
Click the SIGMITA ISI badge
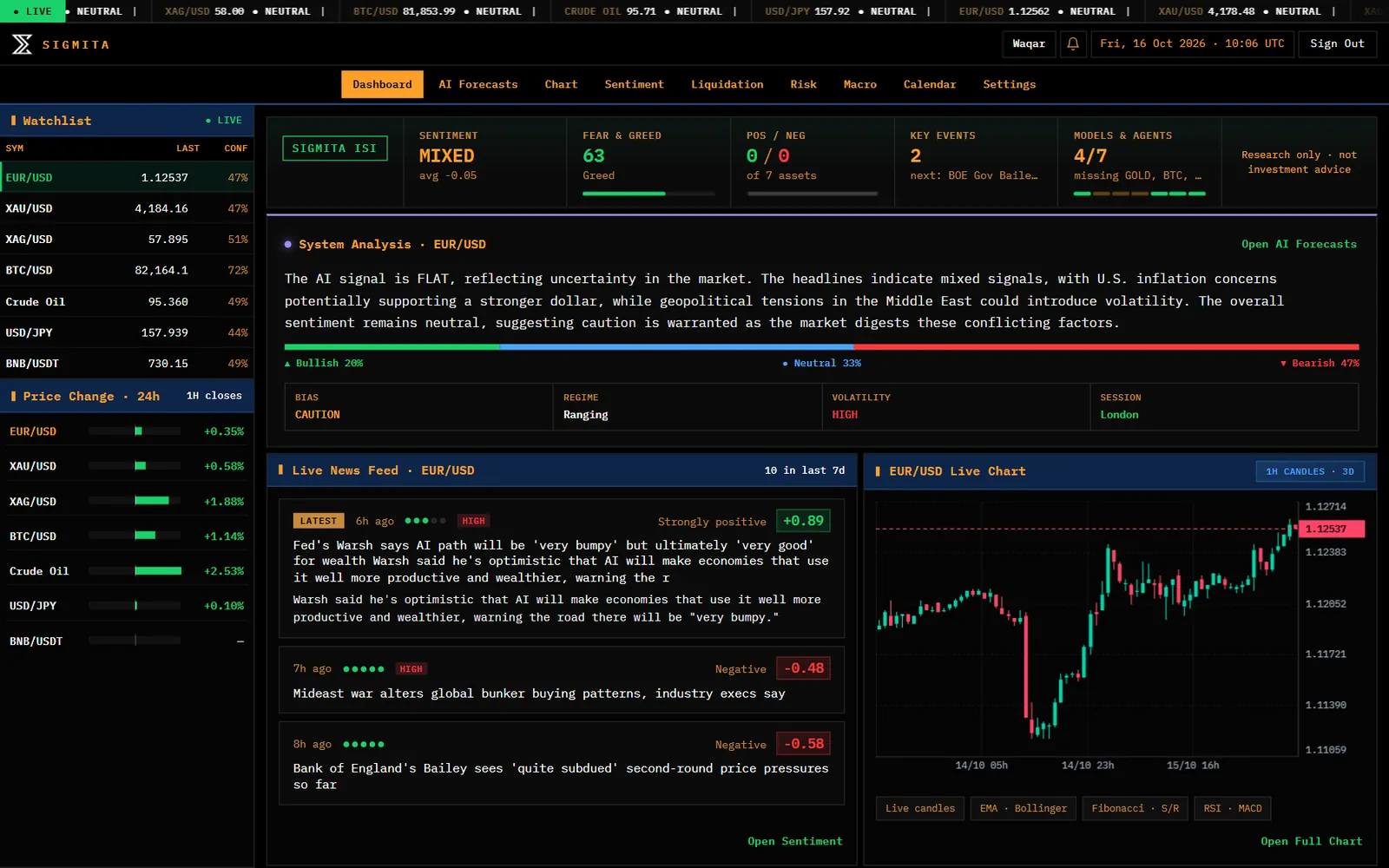click(x=334, y=148)
